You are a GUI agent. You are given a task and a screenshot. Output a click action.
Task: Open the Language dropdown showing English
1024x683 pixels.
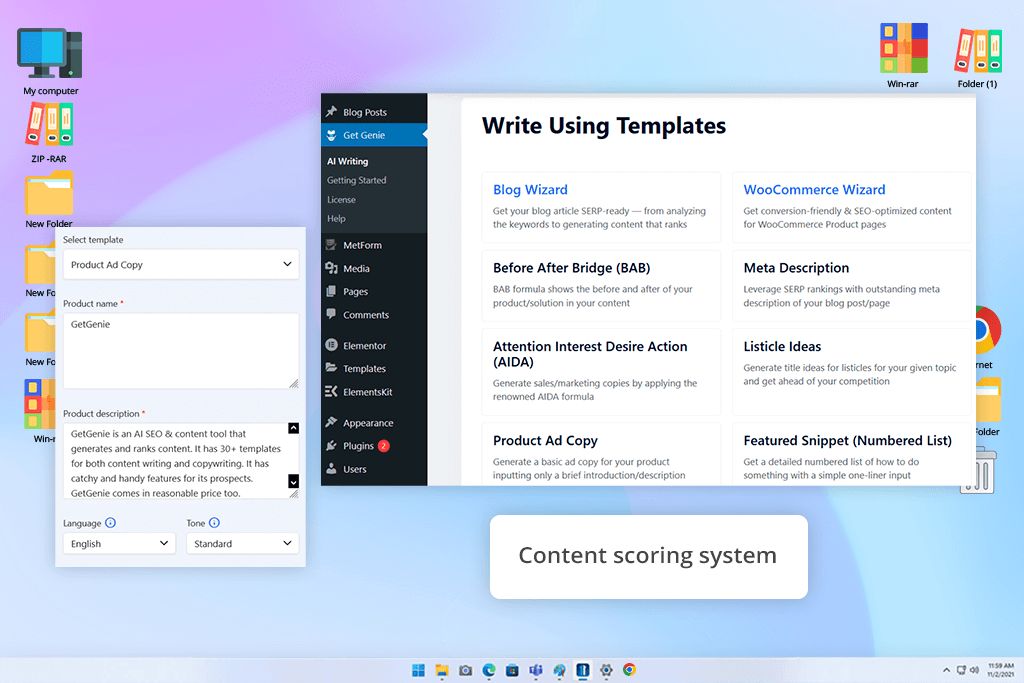tap(120, 543)
